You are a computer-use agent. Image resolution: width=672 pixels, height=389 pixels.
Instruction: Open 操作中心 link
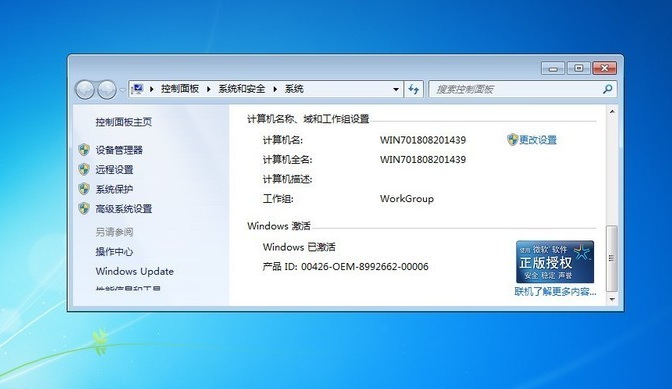click(114, 251)
